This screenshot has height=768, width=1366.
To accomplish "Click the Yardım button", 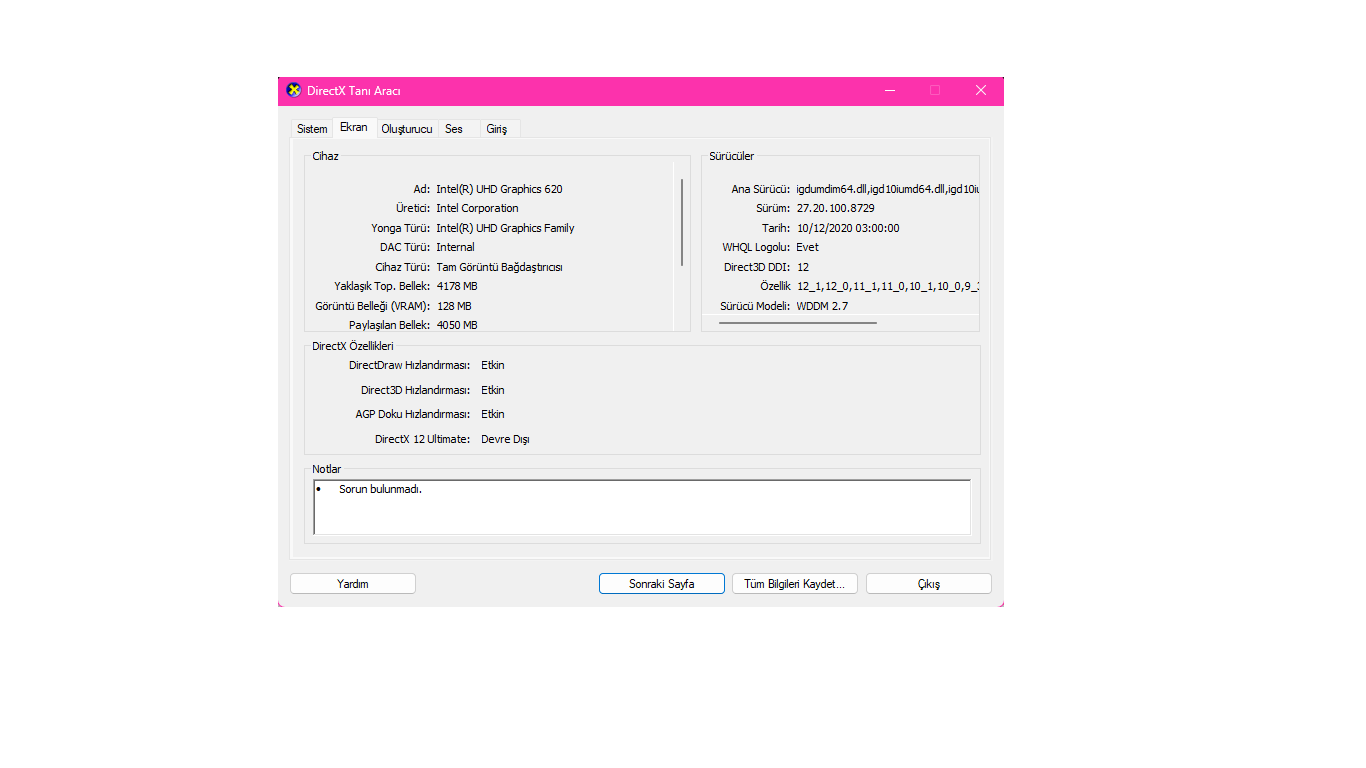I will (x=353, y=584).
